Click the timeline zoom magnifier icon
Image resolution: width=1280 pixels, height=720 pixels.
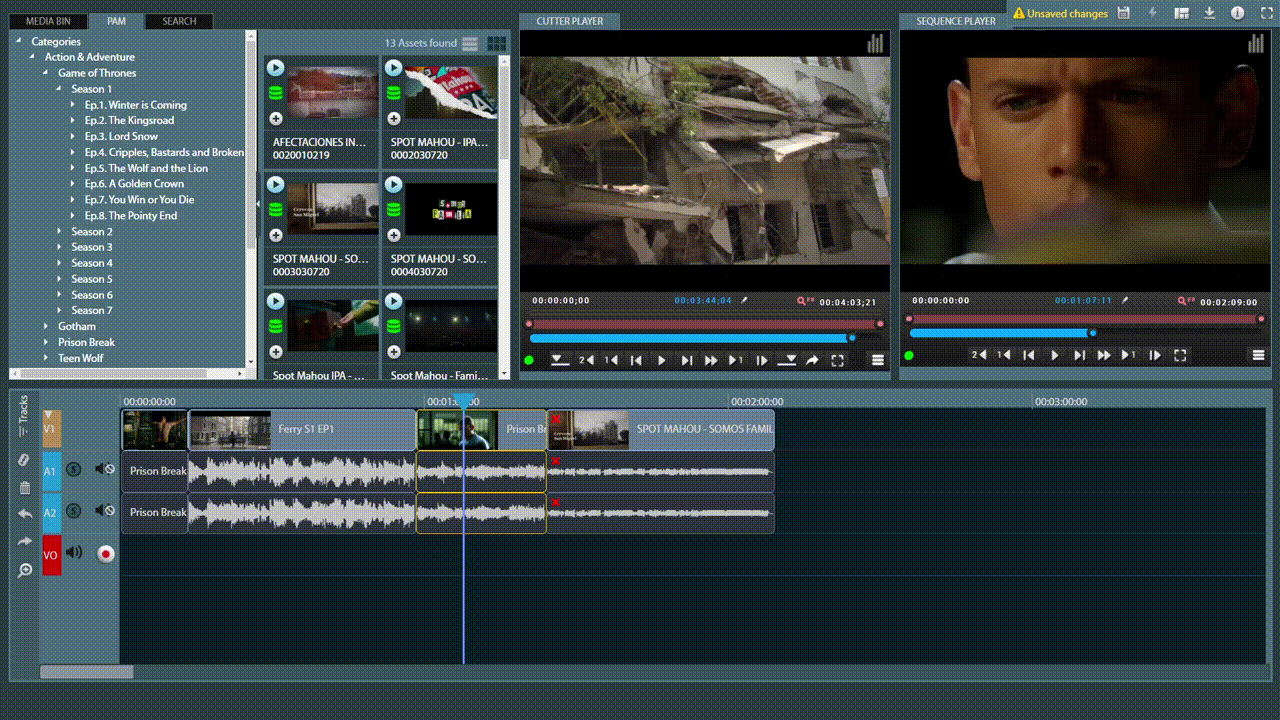tap(25, 570)
